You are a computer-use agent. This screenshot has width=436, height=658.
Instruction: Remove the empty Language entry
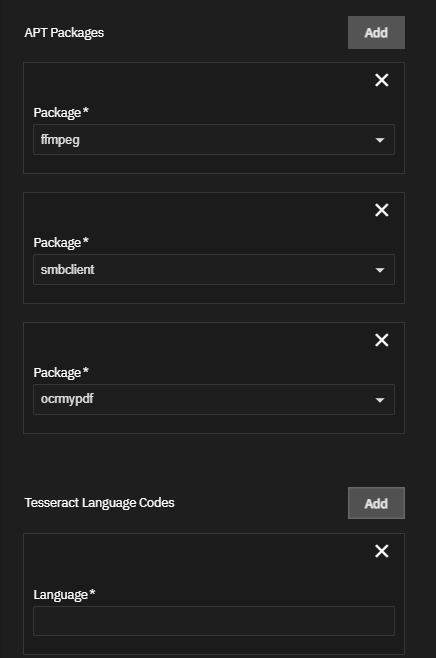(381, 551)
